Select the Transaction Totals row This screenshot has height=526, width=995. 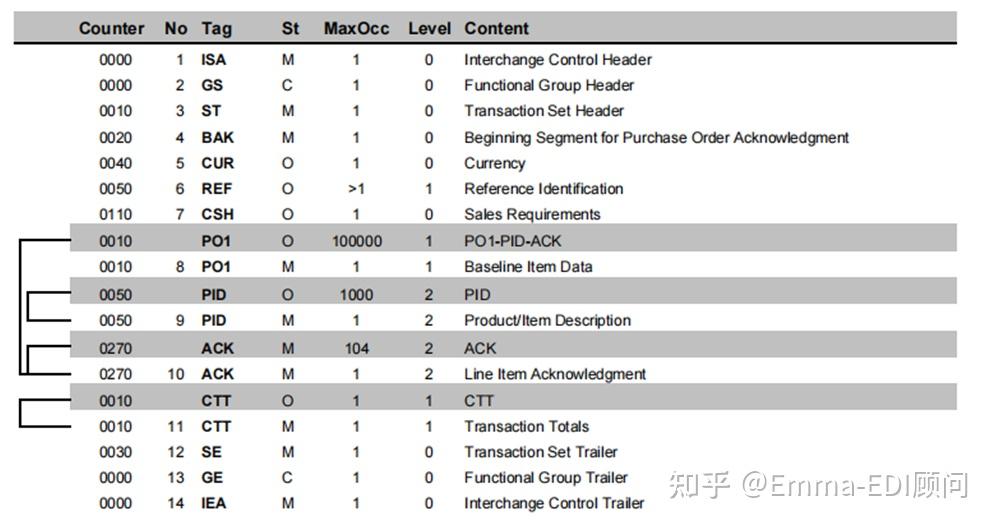(526, 427)
